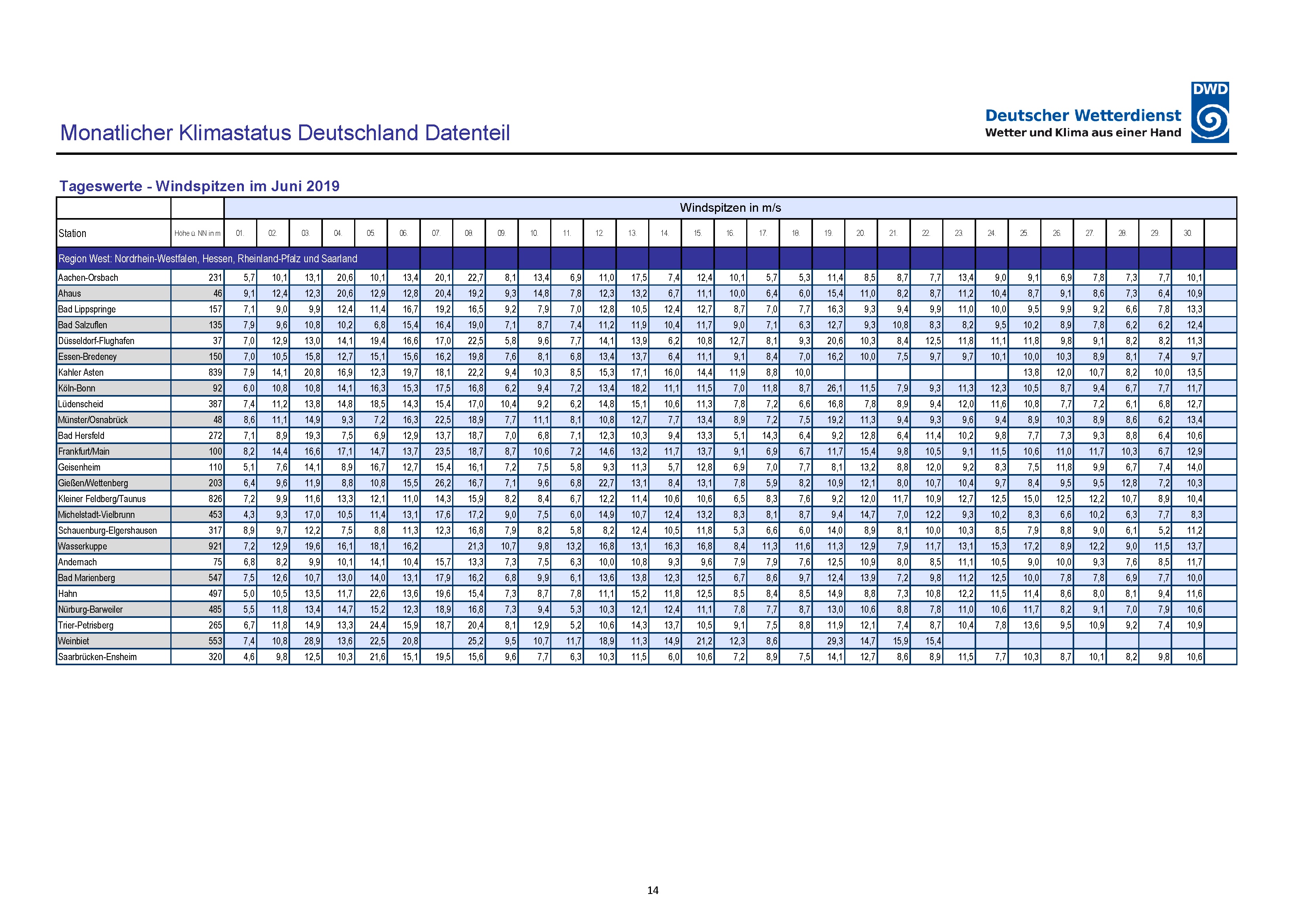
Task: Select the Bad Lippspringe station name
Action: (87, 310)
